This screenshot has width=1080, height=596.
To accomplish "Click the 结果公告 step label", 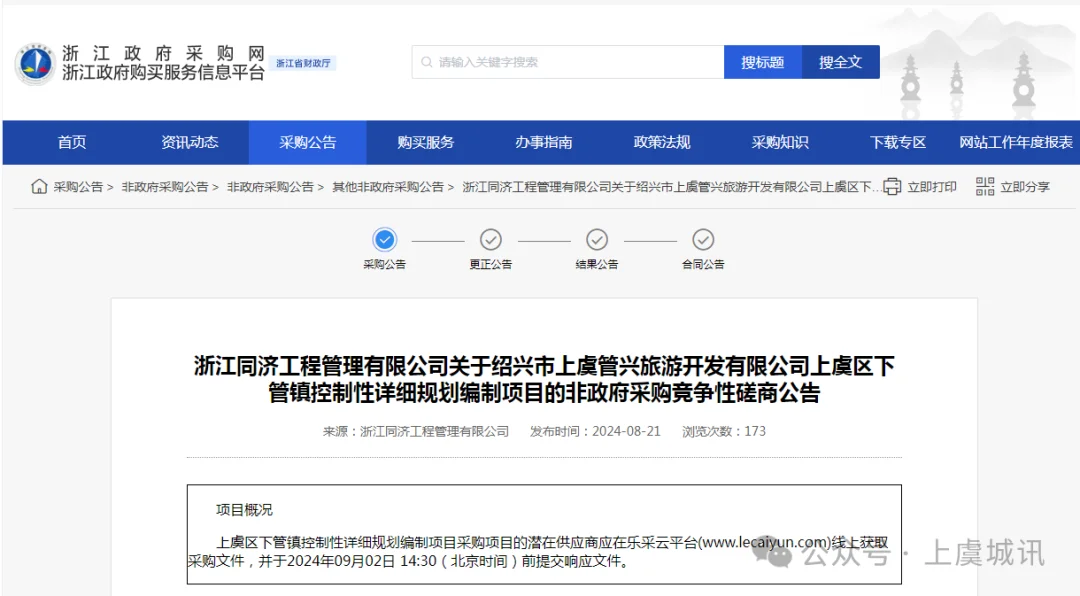I will click(x=596, y=265).
